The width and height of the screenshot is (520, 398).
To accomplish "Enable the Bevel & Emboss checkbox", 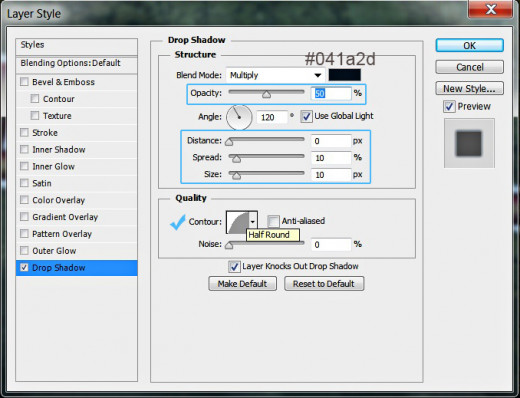I will (24, 82).
